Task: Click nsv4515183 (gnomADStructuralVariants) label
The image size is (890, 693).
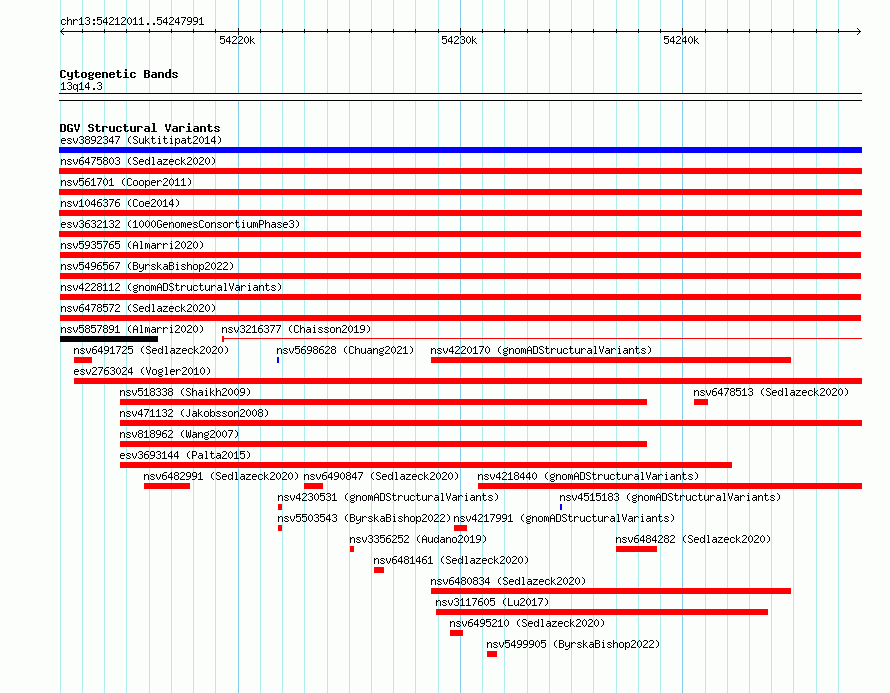Action: pos(670,497)
